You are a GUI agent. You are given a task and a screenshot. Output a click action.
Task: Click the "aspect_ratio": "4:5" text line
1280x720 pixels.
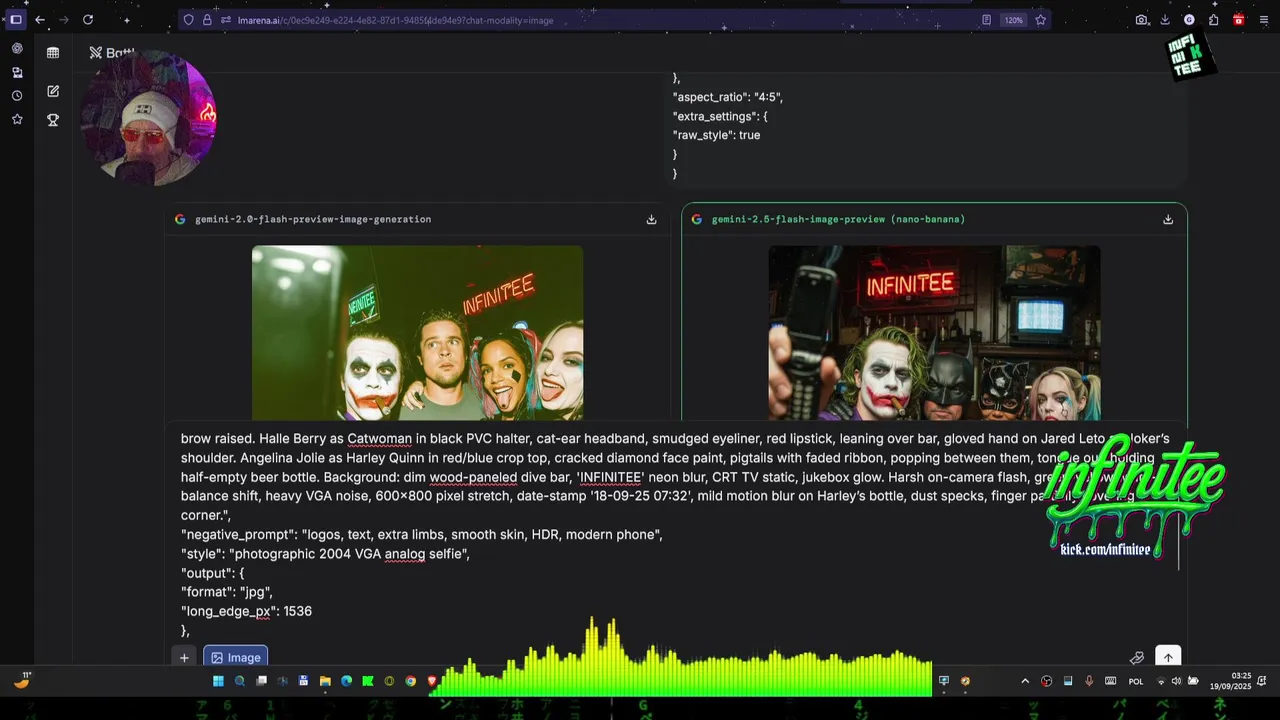pyautogui.click(x=728, y=97)
